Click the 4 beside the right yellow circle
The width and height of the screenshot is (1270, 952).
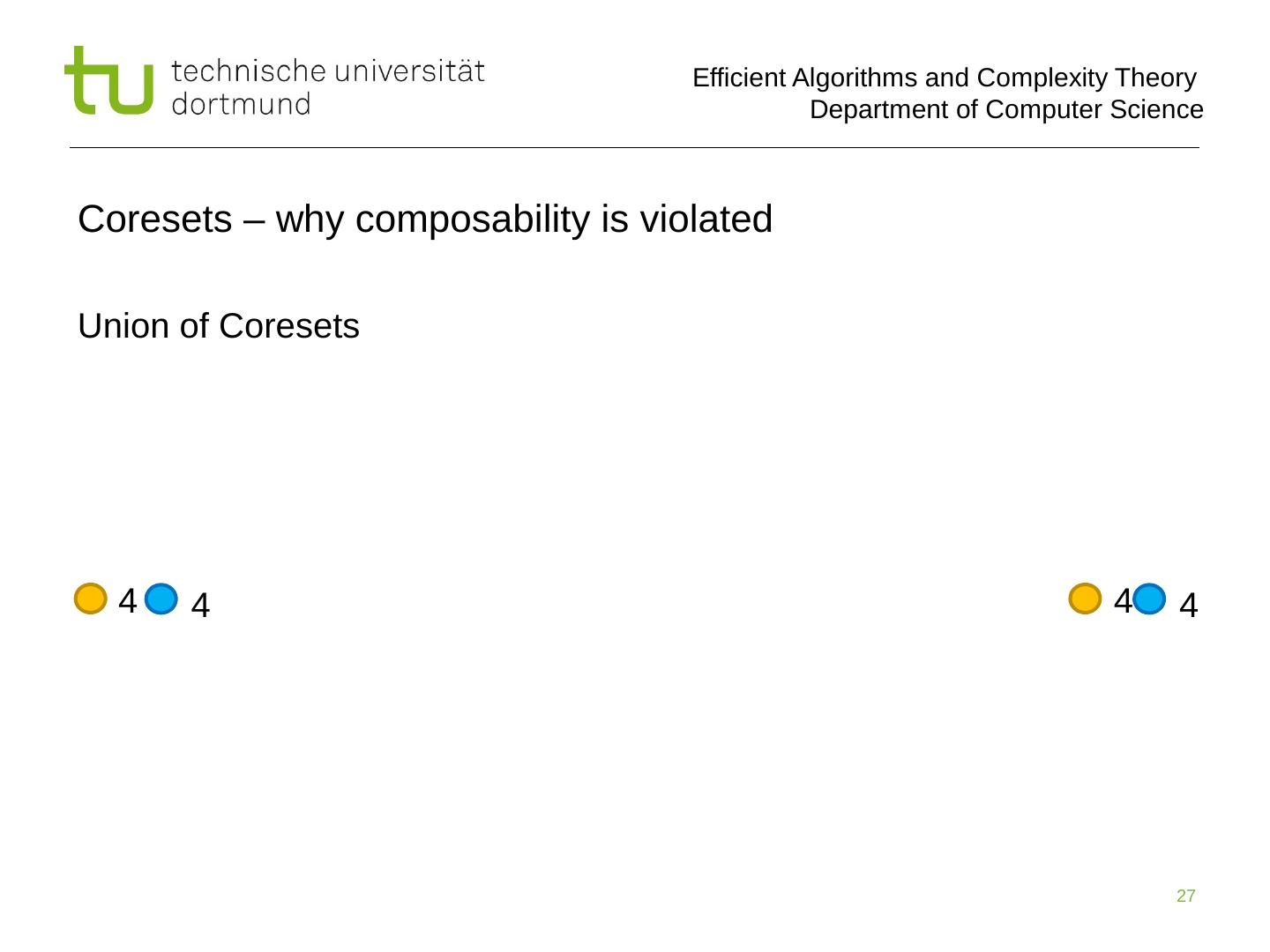point(1122,600)
